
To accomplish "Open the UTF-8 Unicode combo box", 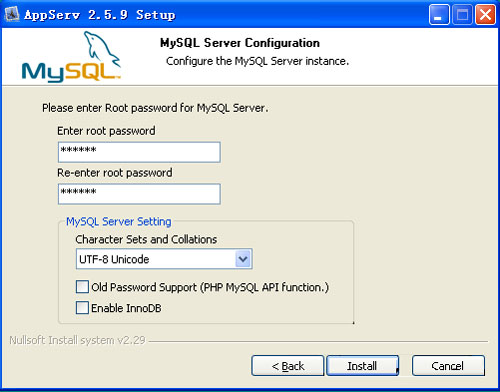I will (x=164, y=259).
